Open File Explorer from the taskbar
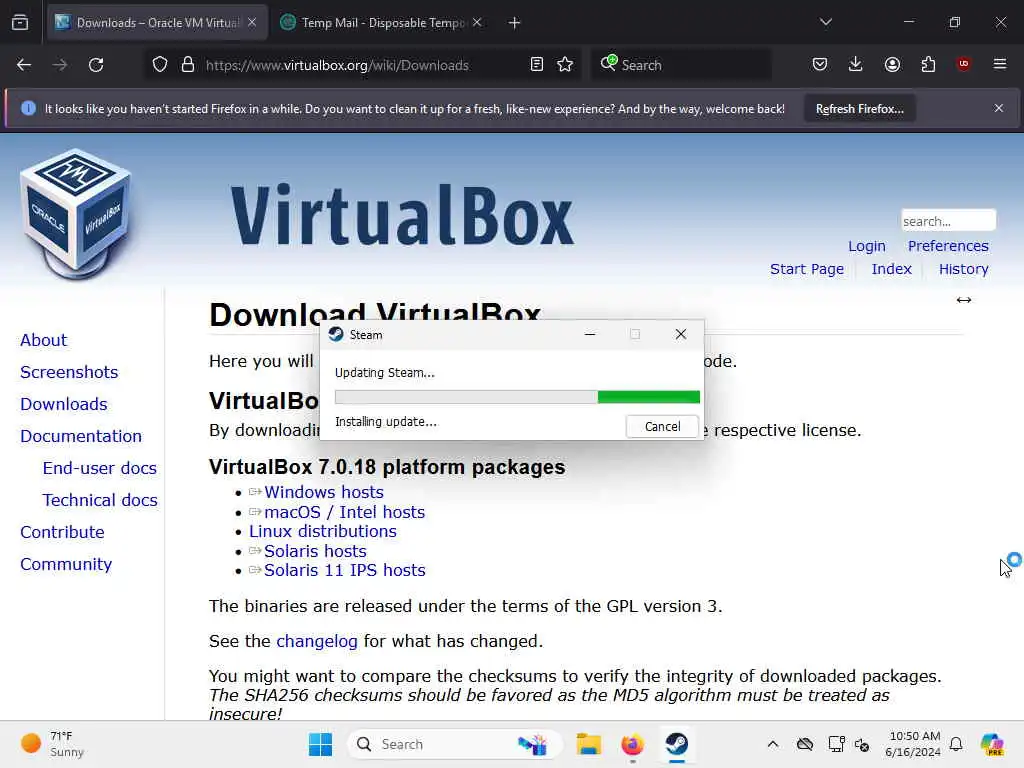The image size is (1024, 768). pyautogui.click(x=588, y=744)
